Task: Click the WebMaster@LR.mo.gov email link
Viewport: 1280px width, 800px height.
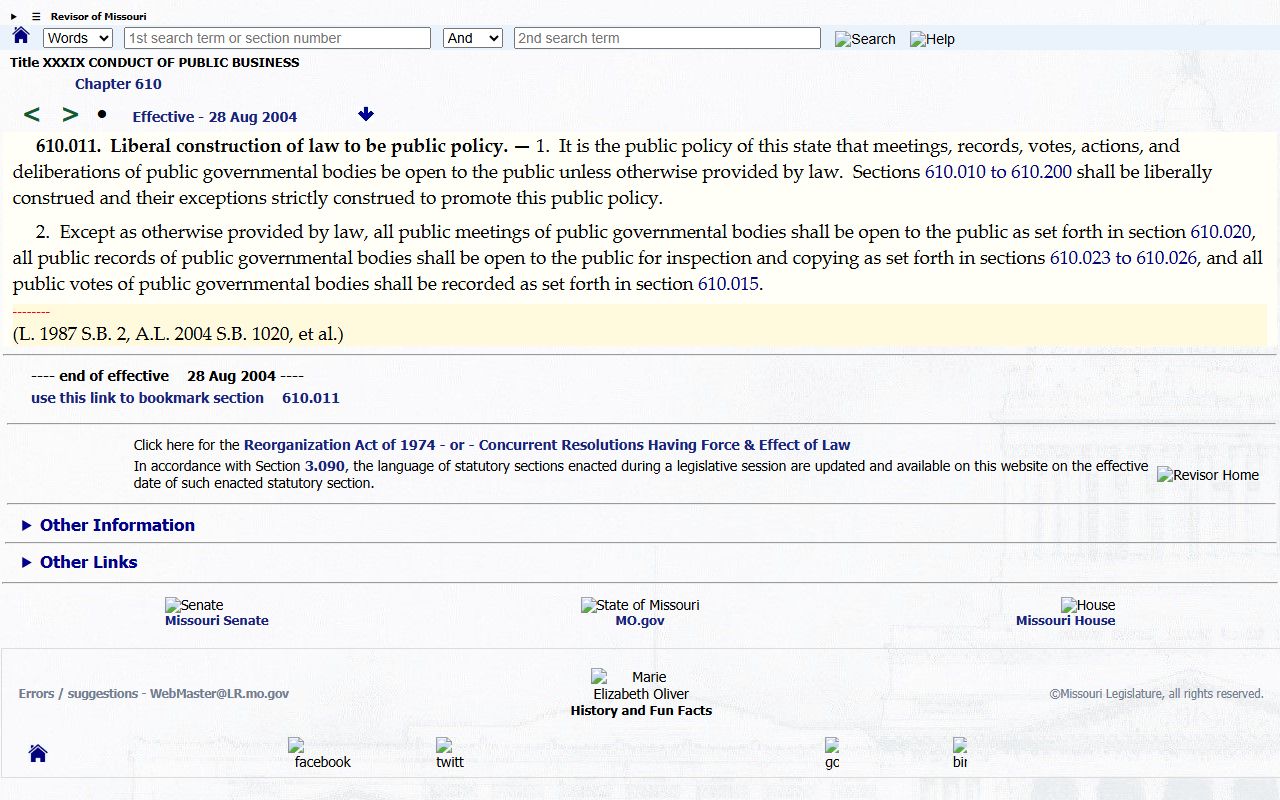Action: point(219,694)
